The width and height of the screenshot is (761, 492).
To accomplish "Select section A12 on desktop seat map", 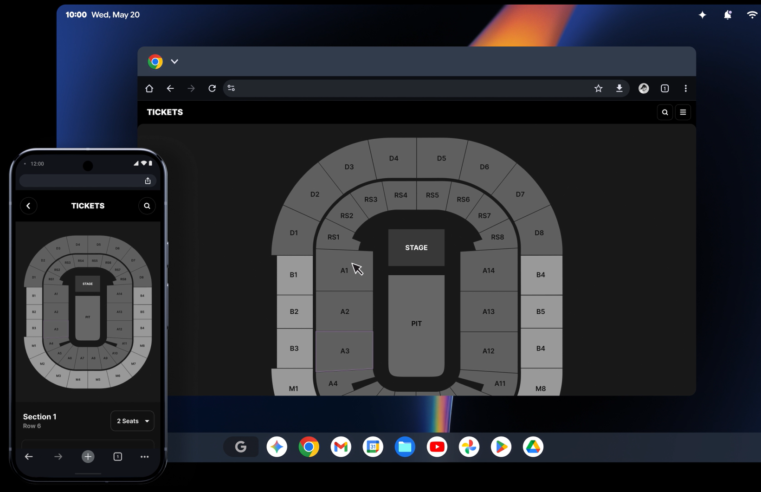I will [489, 351].
